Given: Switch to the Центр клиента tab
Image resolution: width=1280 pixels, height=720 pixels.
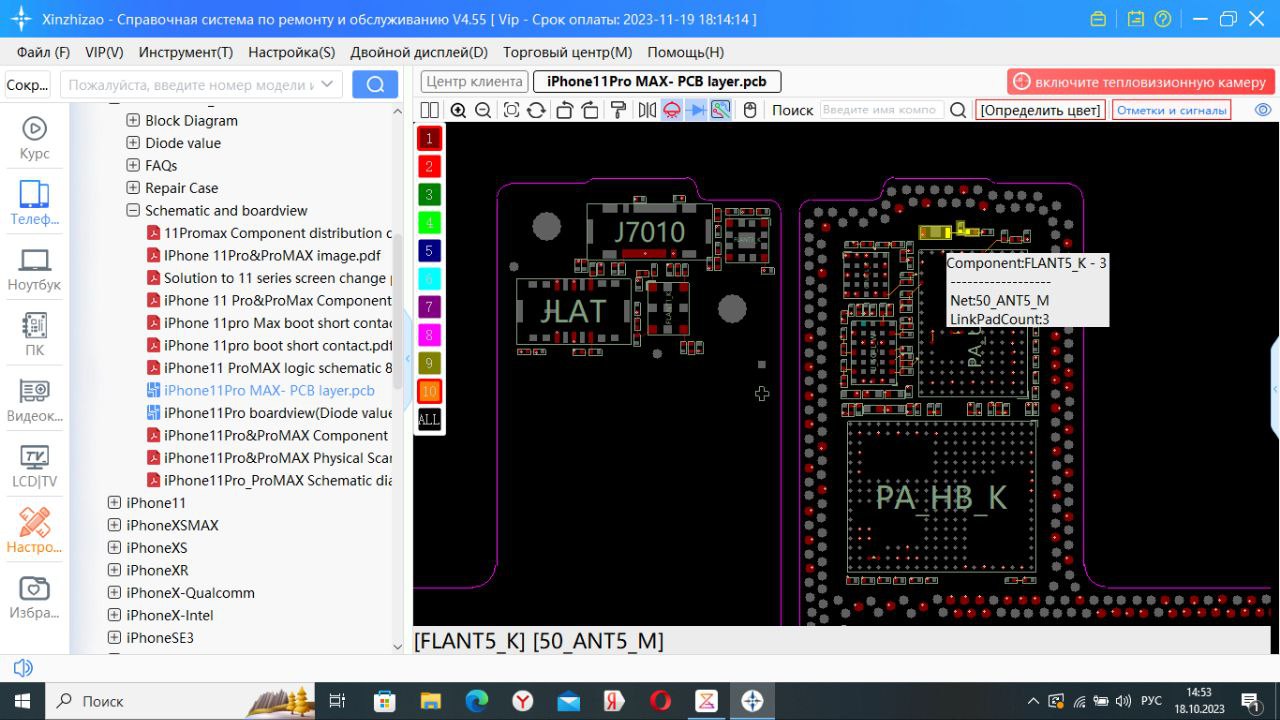Looking at the screenshot, I should coord(474,82).
